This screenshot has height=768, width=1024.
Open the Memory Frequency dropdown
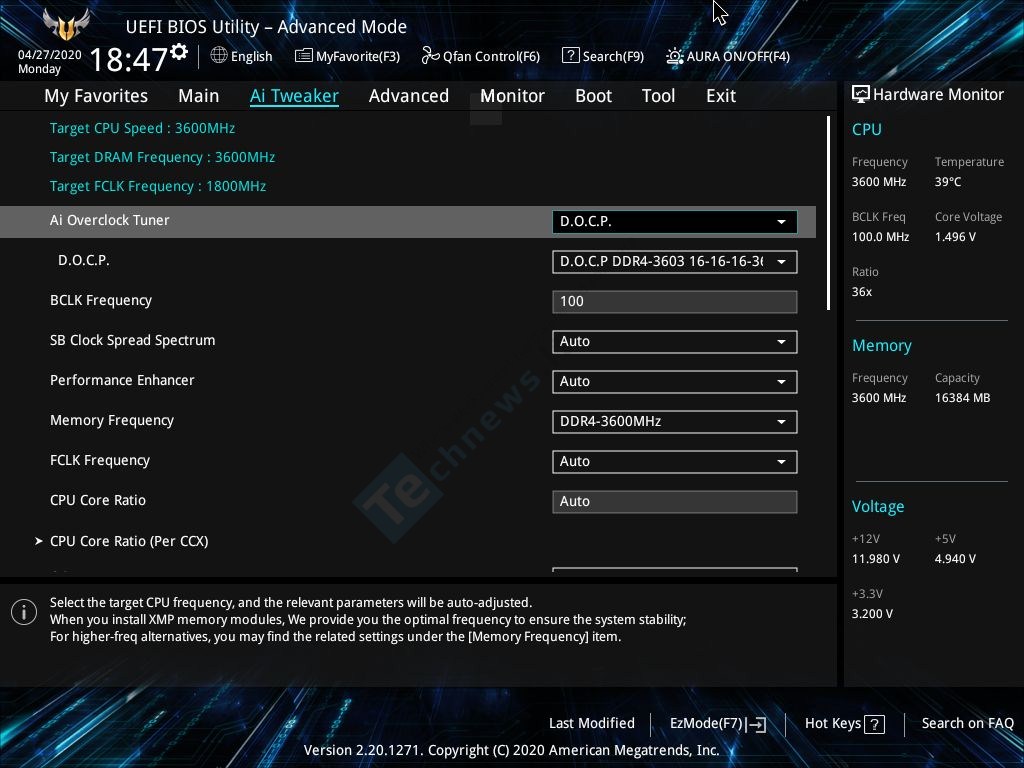click(x=675, y=421)
